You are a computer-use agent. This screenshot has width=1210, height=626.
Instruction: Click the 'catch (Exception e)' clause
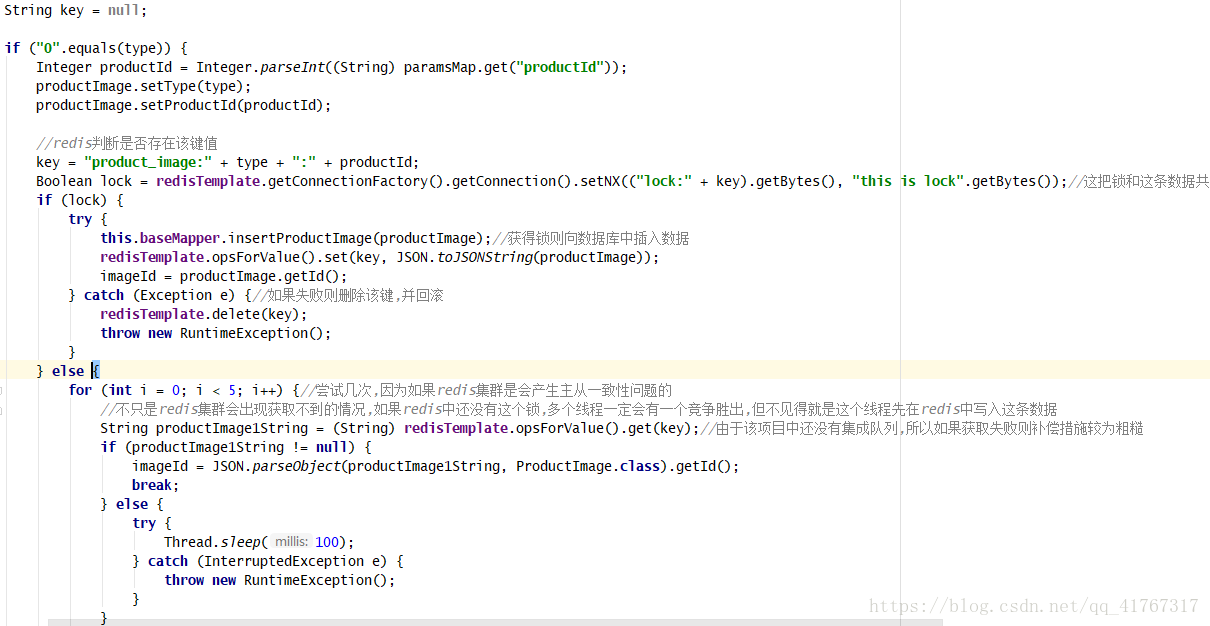pos(160,295)
